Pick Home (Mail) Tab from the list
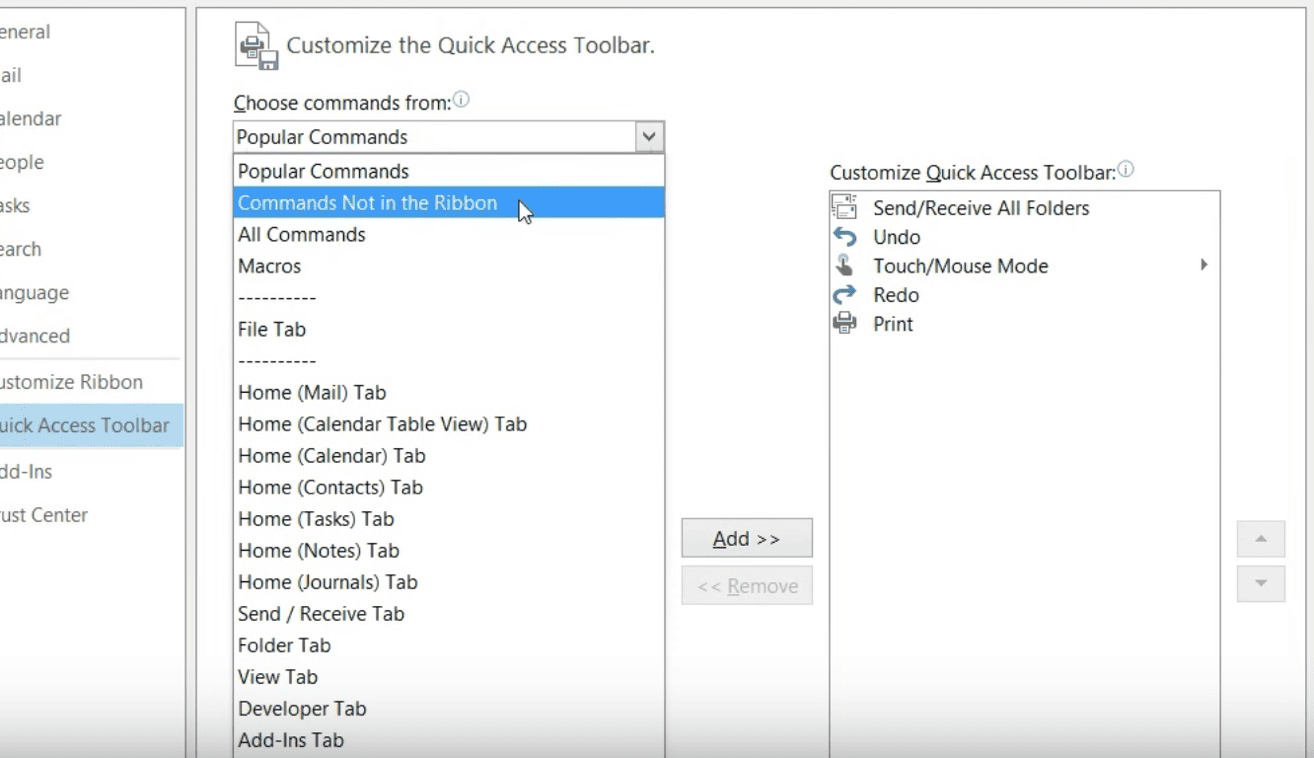 tap(312, 393)
